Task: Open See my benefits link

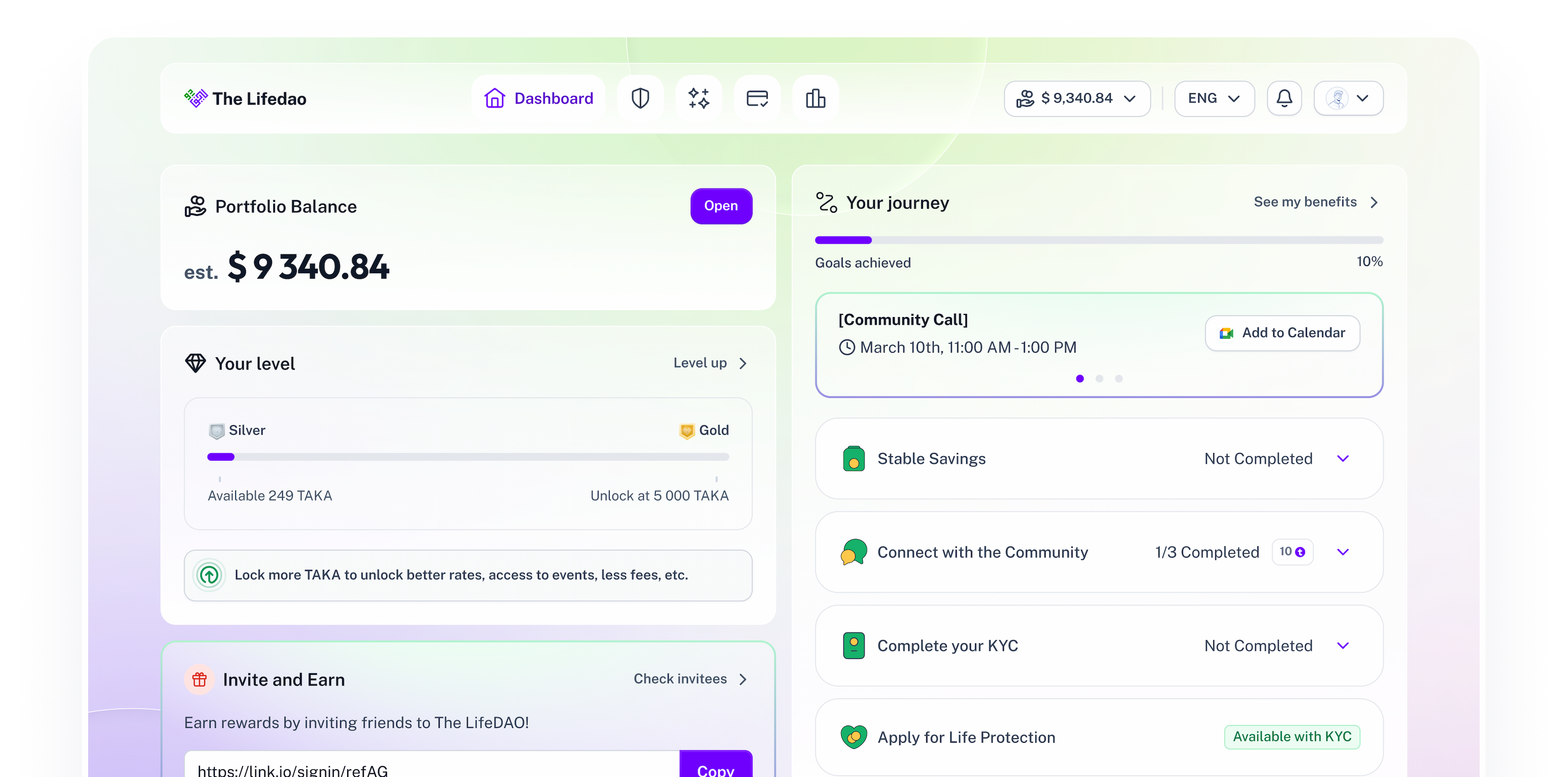Action: pyautogui.click(x=1316, y=201)
